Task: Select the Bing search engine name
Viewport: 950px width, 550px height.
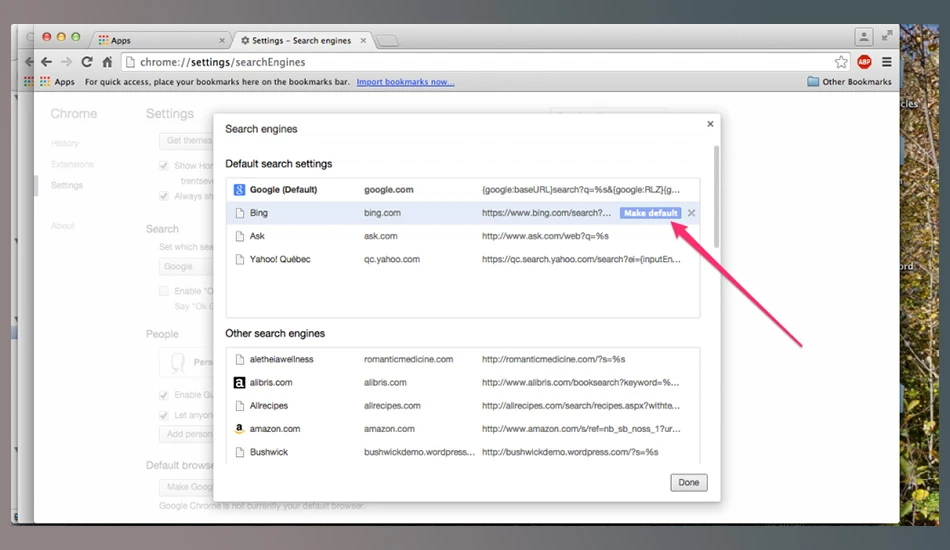Action: (259, 213)
